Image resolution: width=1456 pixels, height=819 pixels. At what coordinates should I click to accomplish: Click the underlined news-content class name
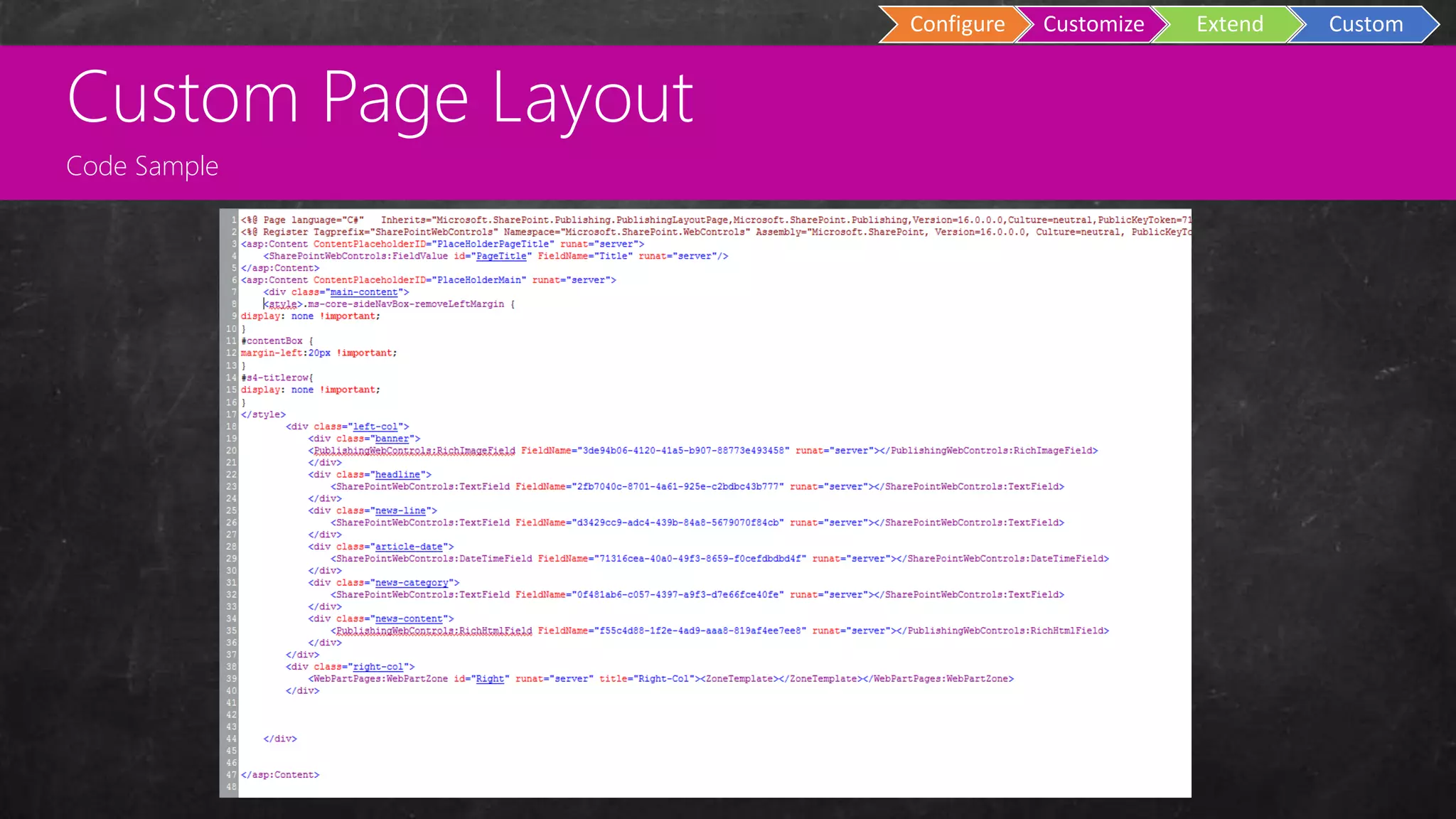(409, 619)
